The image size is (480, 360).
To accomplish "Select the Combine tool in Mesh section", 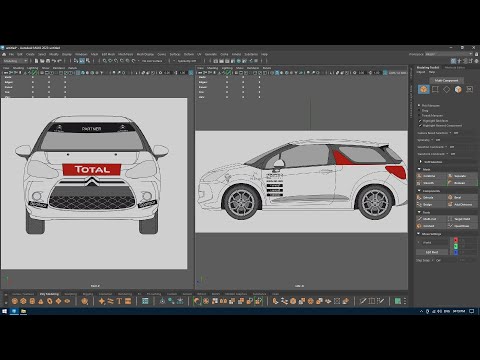I will pos(431,176).
